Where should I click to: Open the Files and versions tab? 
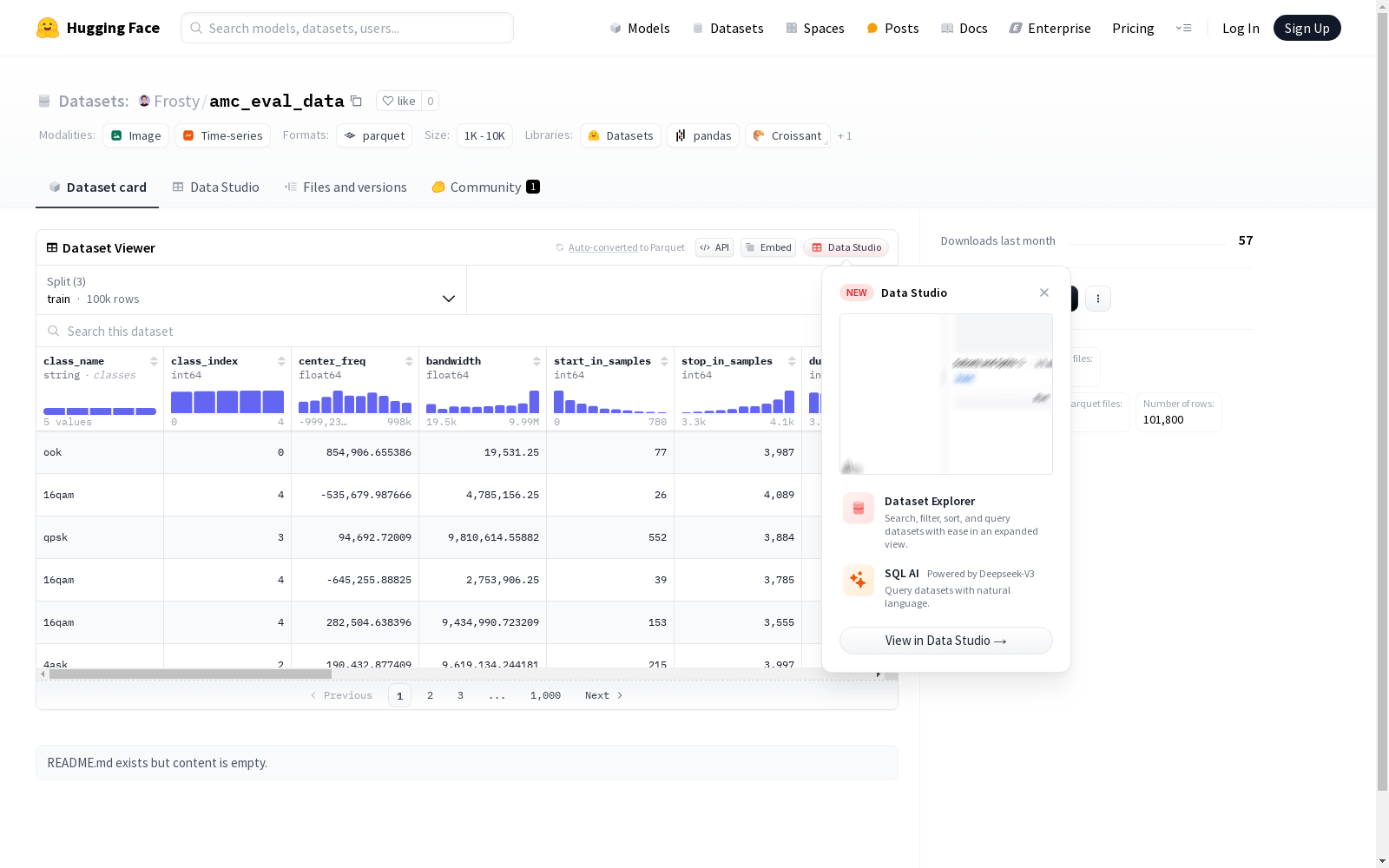[x=346, y=187]
